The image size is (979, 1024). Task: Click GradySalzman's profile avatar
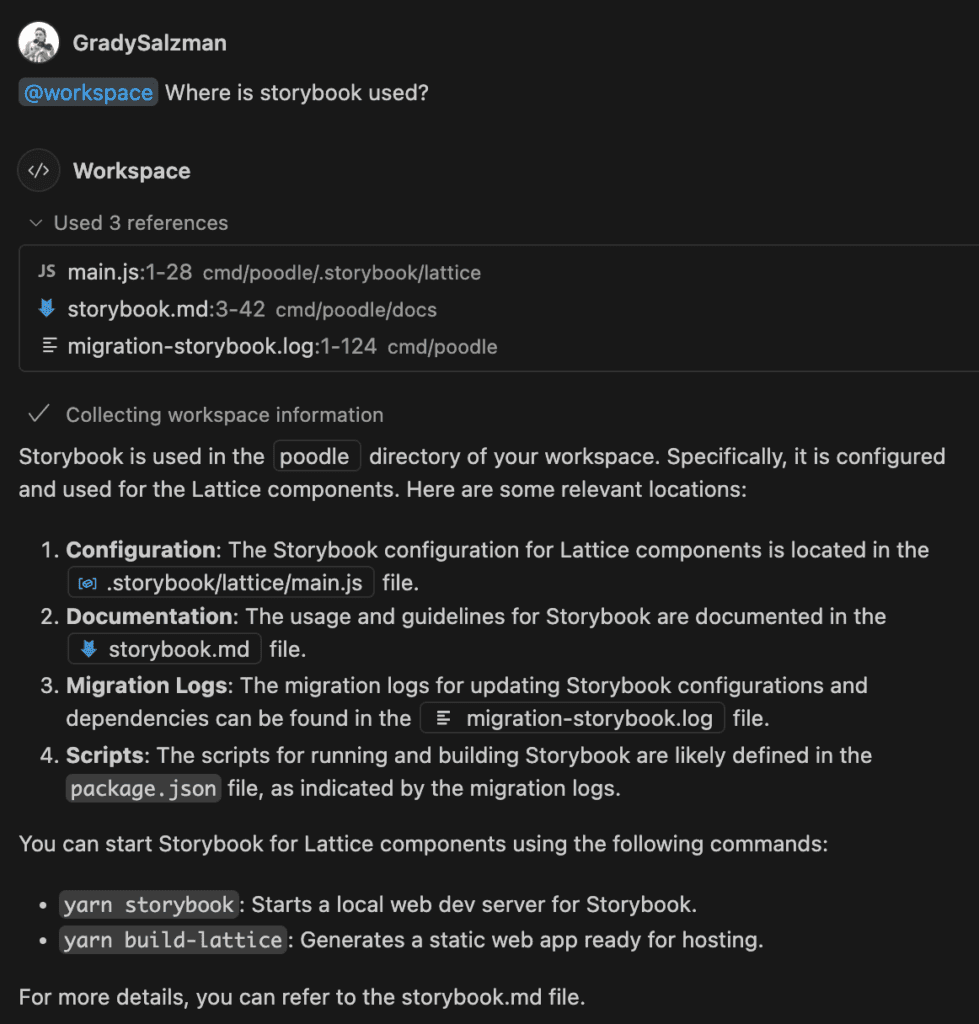39,42
